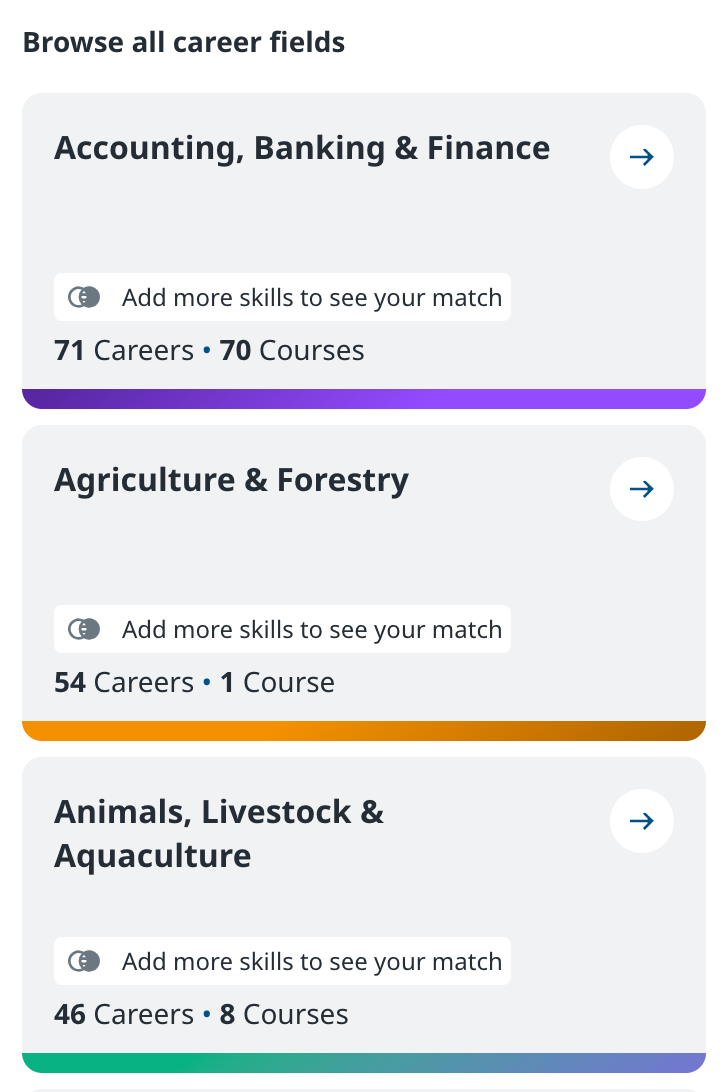Open the Agriculture & Forestry title
The image size is (728, 1092).
pos(231,480)
